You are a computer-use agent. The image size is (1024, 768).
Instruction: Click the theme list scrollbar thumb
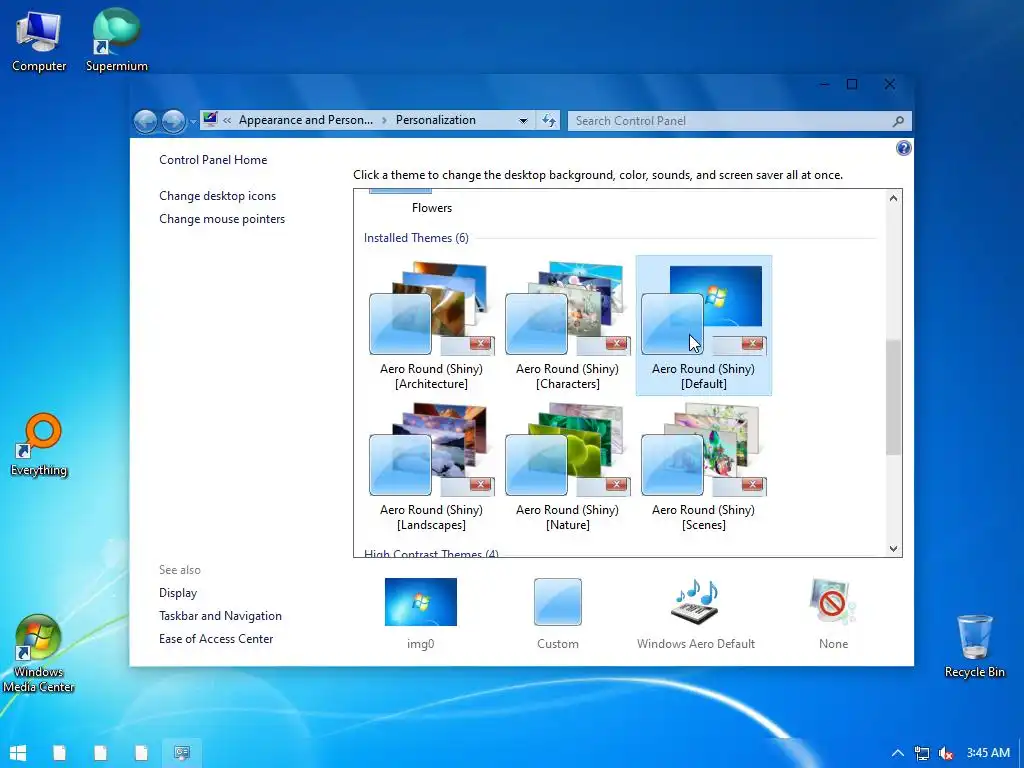point(893,397)
